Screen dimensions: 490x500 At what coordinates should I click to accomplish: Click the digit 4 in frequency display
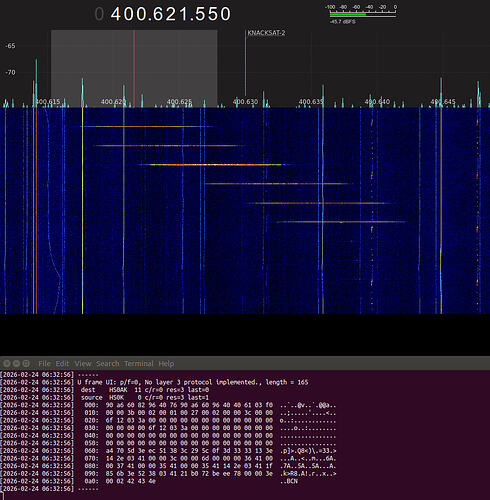[116, 14]
